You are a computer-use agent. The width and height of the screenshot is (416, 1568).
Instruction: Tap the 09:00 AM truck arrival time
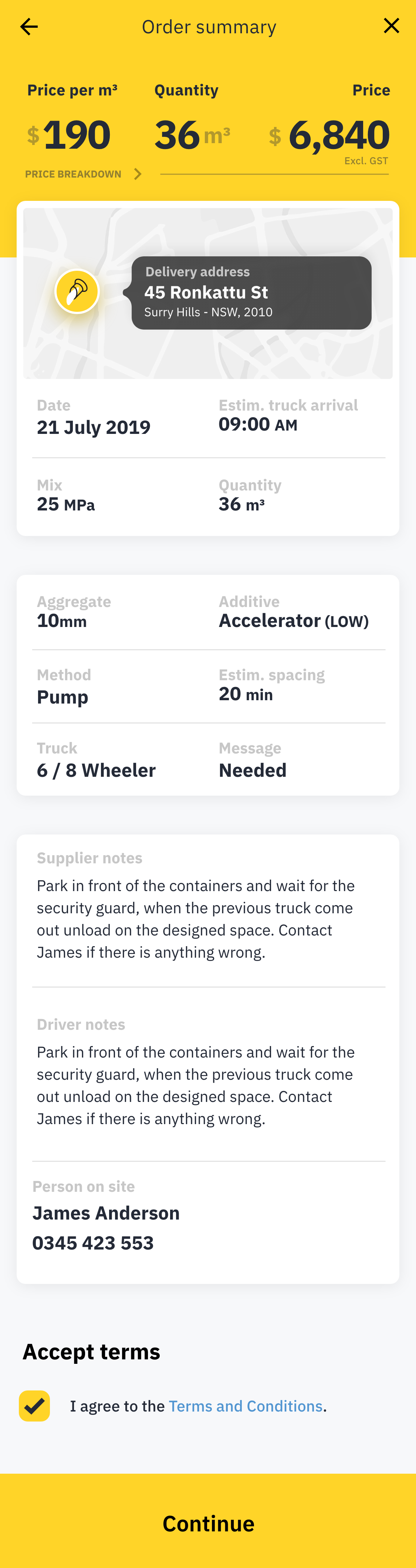[x=258, y=424]
